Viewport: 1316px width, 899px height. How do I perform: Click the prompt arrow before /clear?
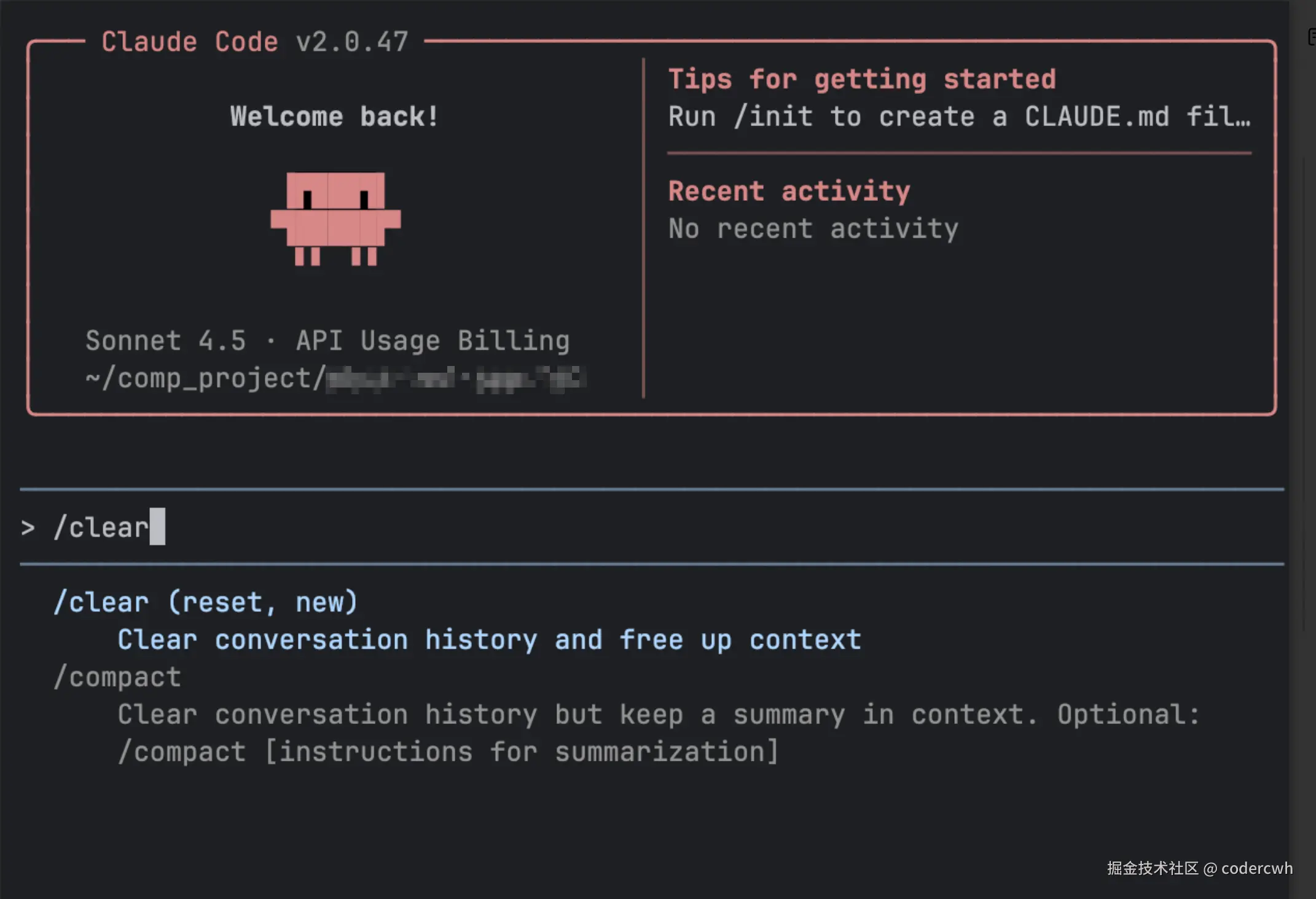click(28, 527)
